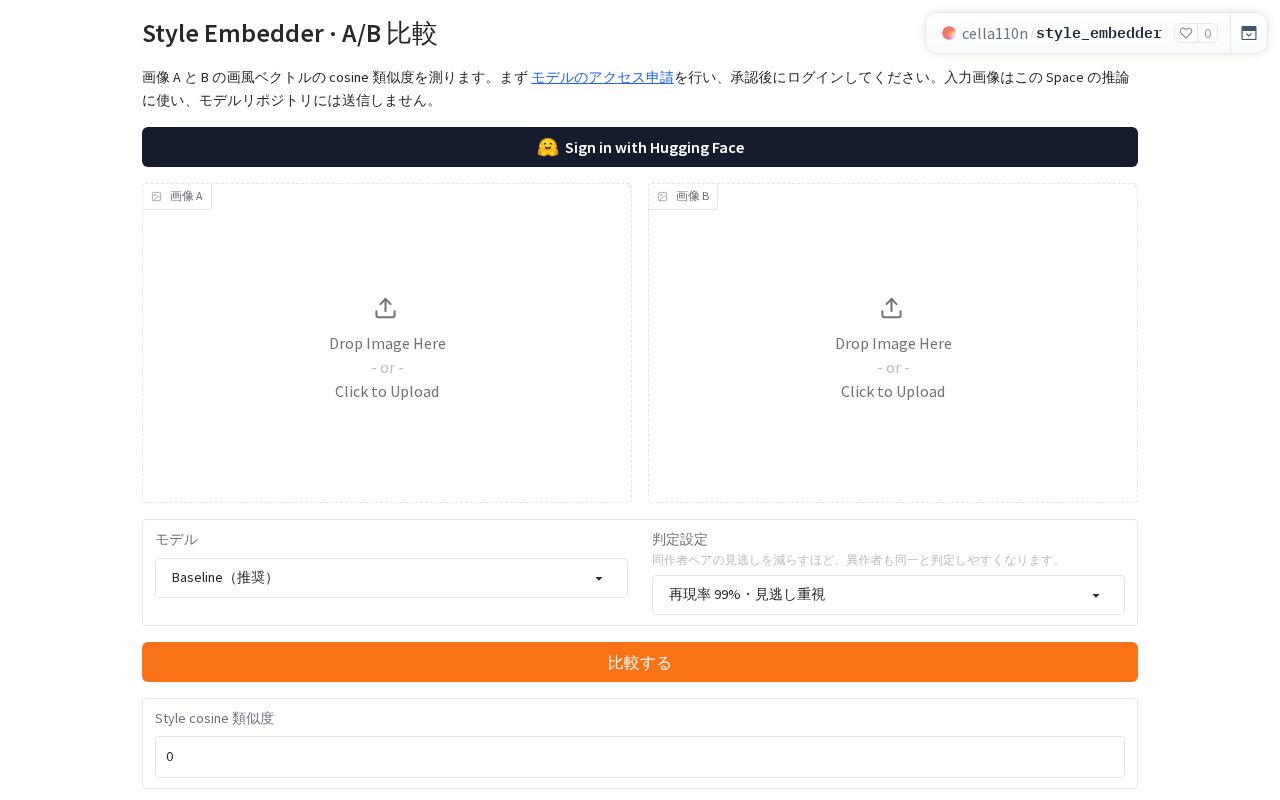Click the like count number 0
Screen dimensions: 1280x800
1207,33
